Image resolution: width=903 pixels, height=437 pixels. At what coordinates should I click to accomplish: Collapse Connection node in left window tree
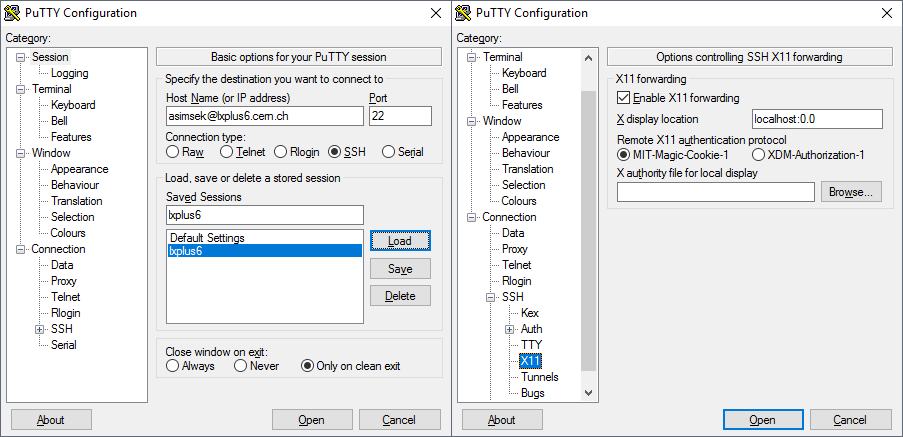[x=21, y=249]
